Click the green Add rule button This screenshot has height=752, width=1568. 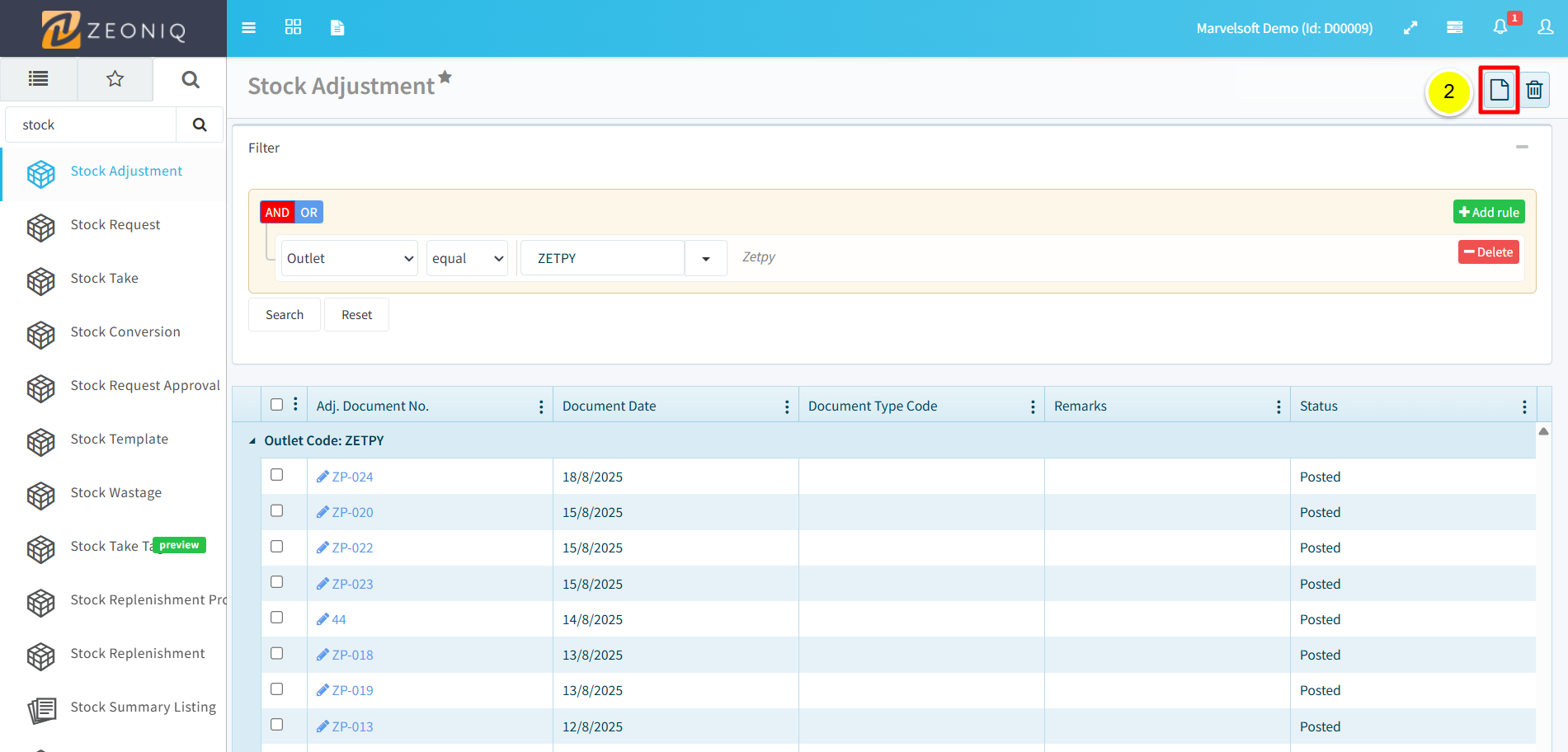point(1488,212)
